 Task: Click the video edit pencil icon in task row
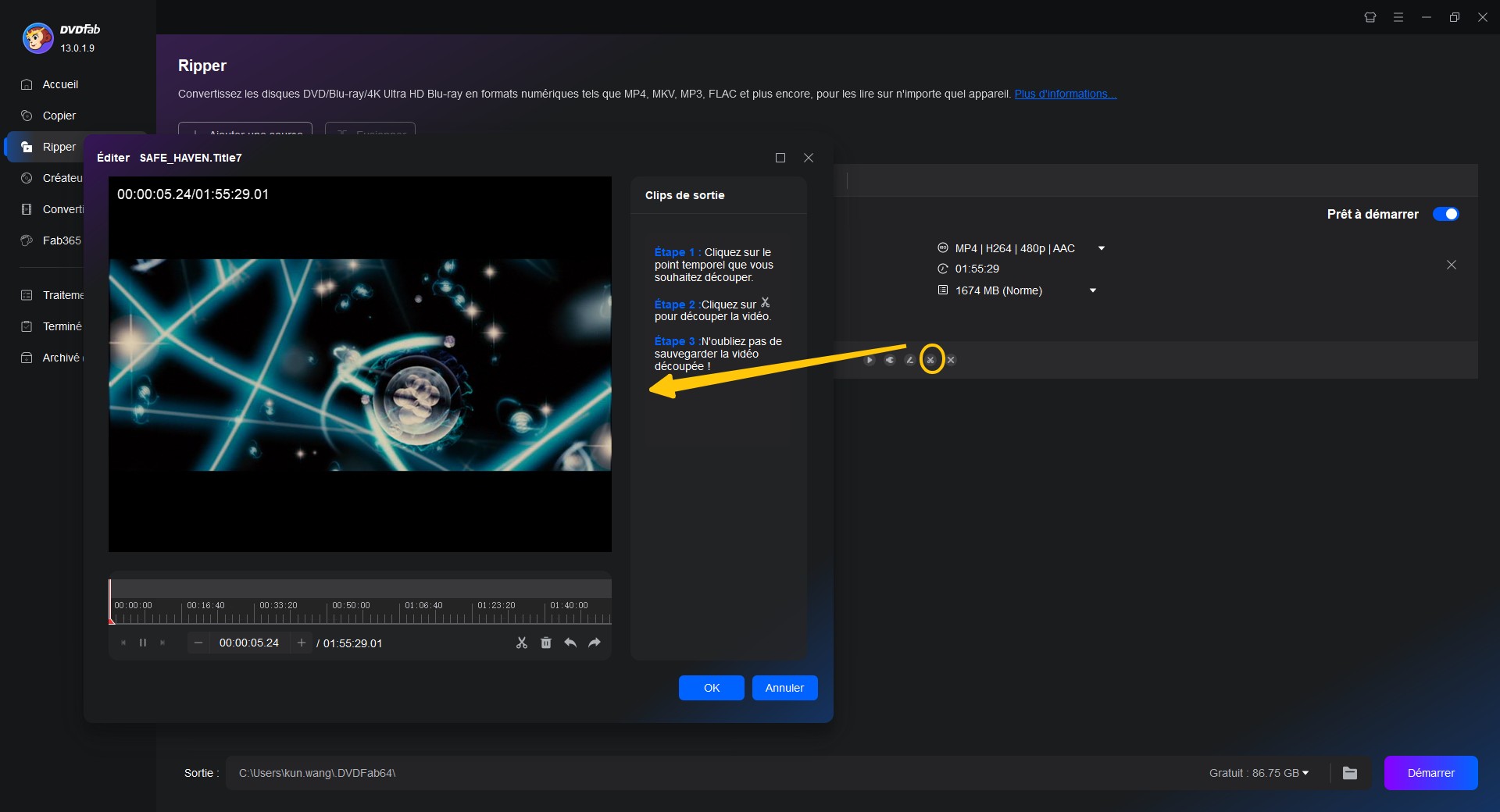tap(910, 360)
